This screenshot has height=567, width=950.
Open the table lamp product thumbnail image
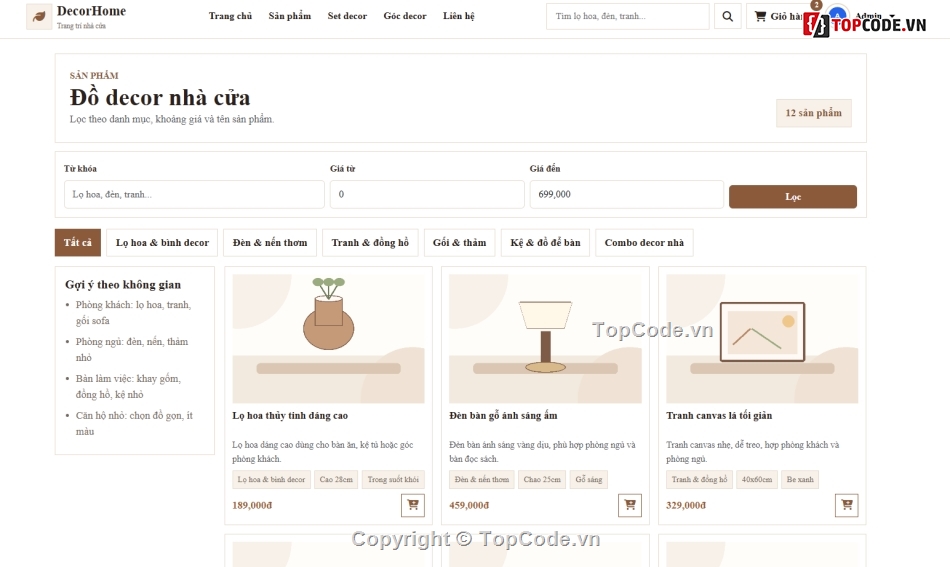545,339
